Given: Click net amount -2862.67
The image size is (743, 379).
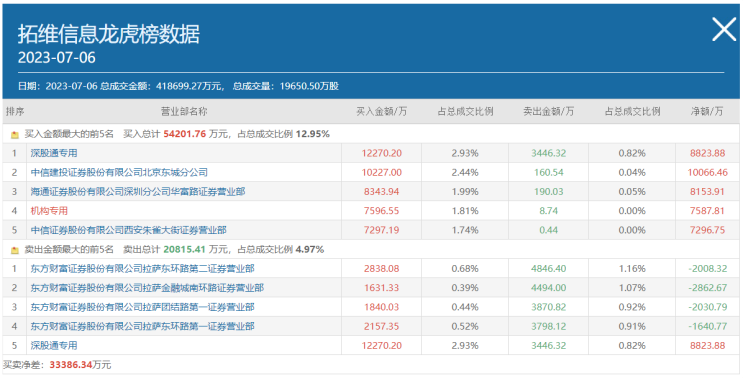Looking at the screenshot, I should (707, 288).
